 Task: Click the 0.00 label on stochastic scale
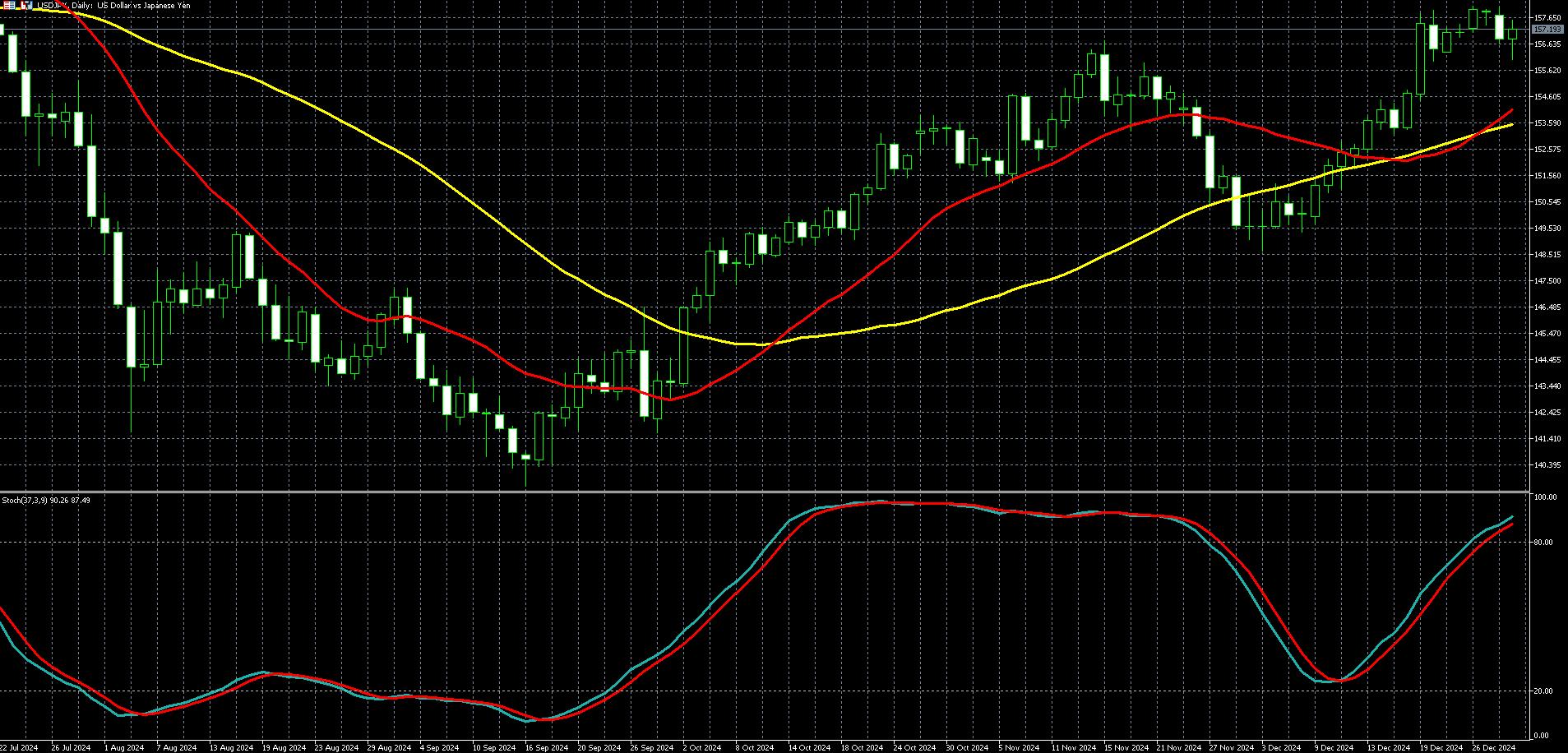point(1542,736)
